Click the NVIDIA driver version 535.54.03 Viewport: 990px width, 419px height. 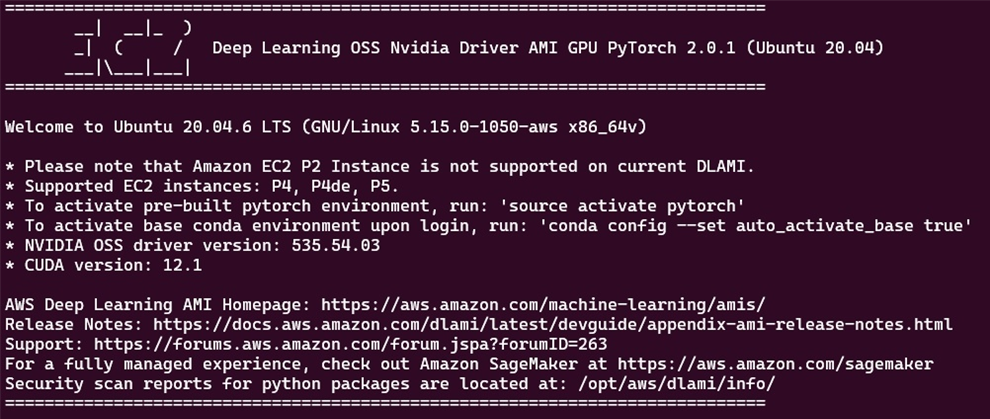click(336, 245)
